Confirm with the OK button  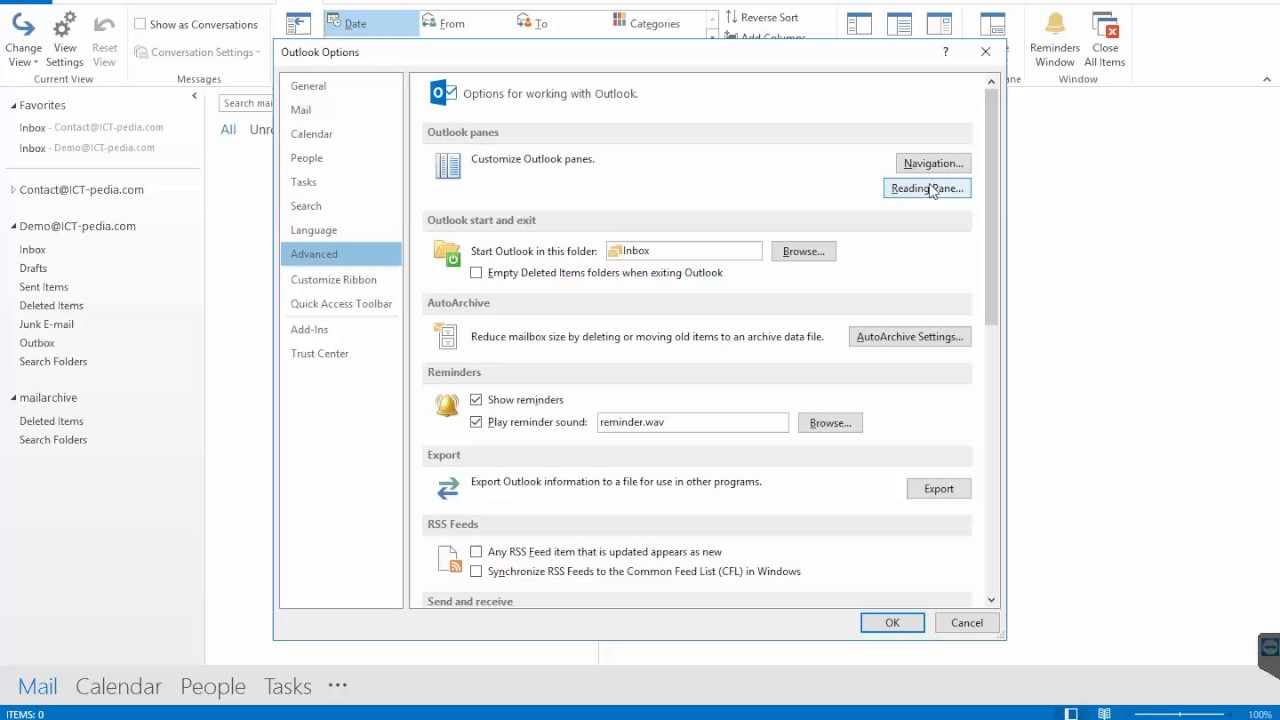[x=892, y=623]
